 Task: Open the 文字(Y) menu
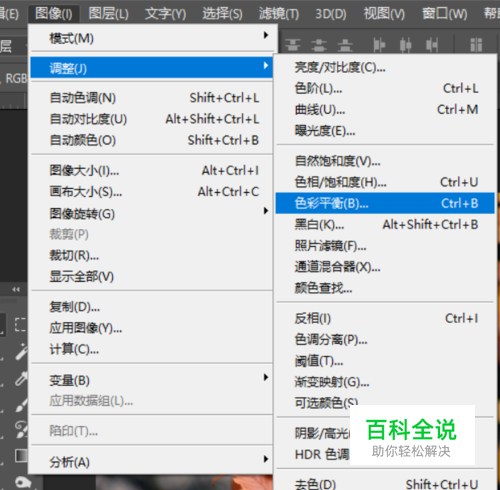(x=165, y=14)
